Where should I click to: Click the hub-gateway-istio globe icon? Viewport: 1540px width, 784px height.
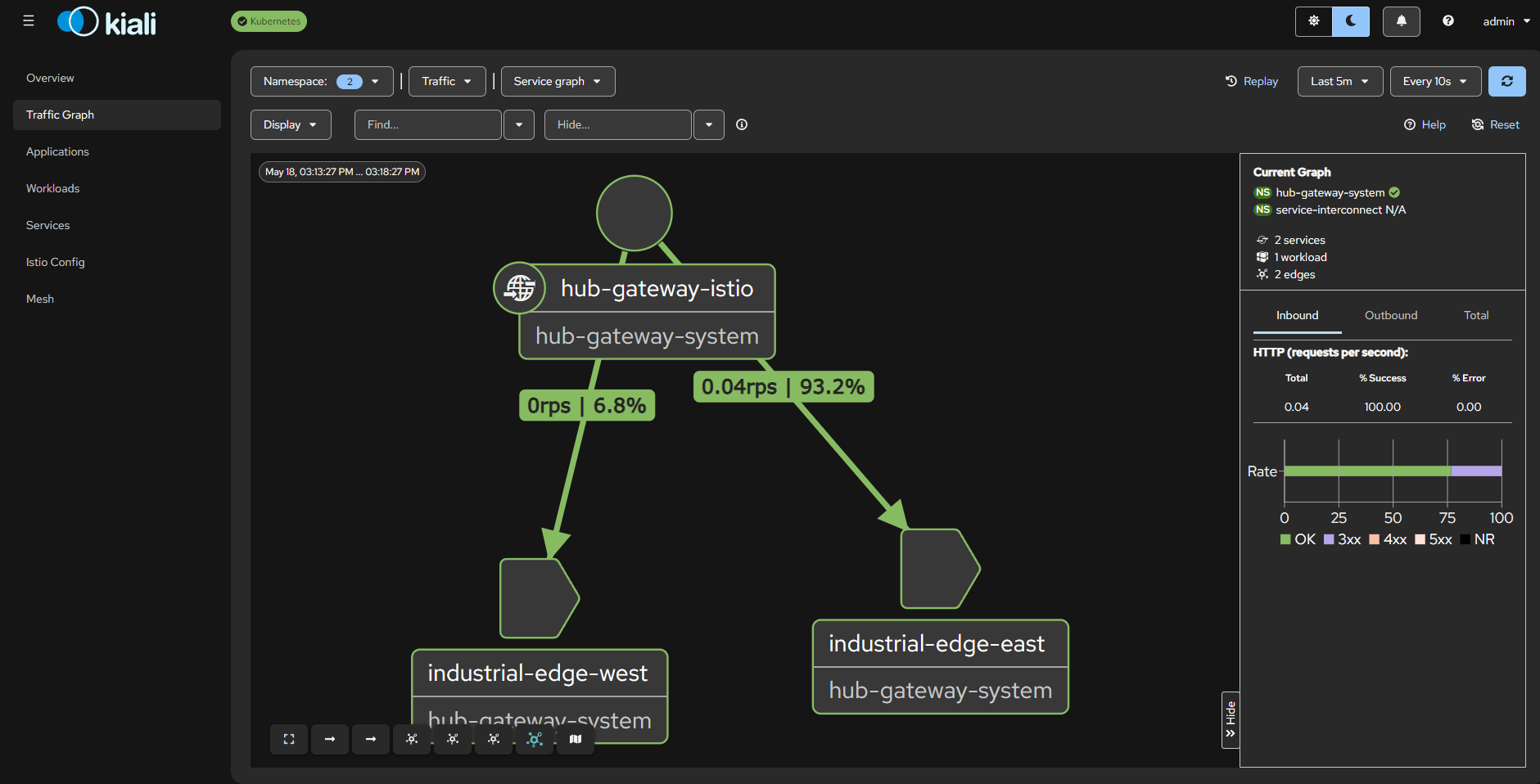[x=519, y=288]
